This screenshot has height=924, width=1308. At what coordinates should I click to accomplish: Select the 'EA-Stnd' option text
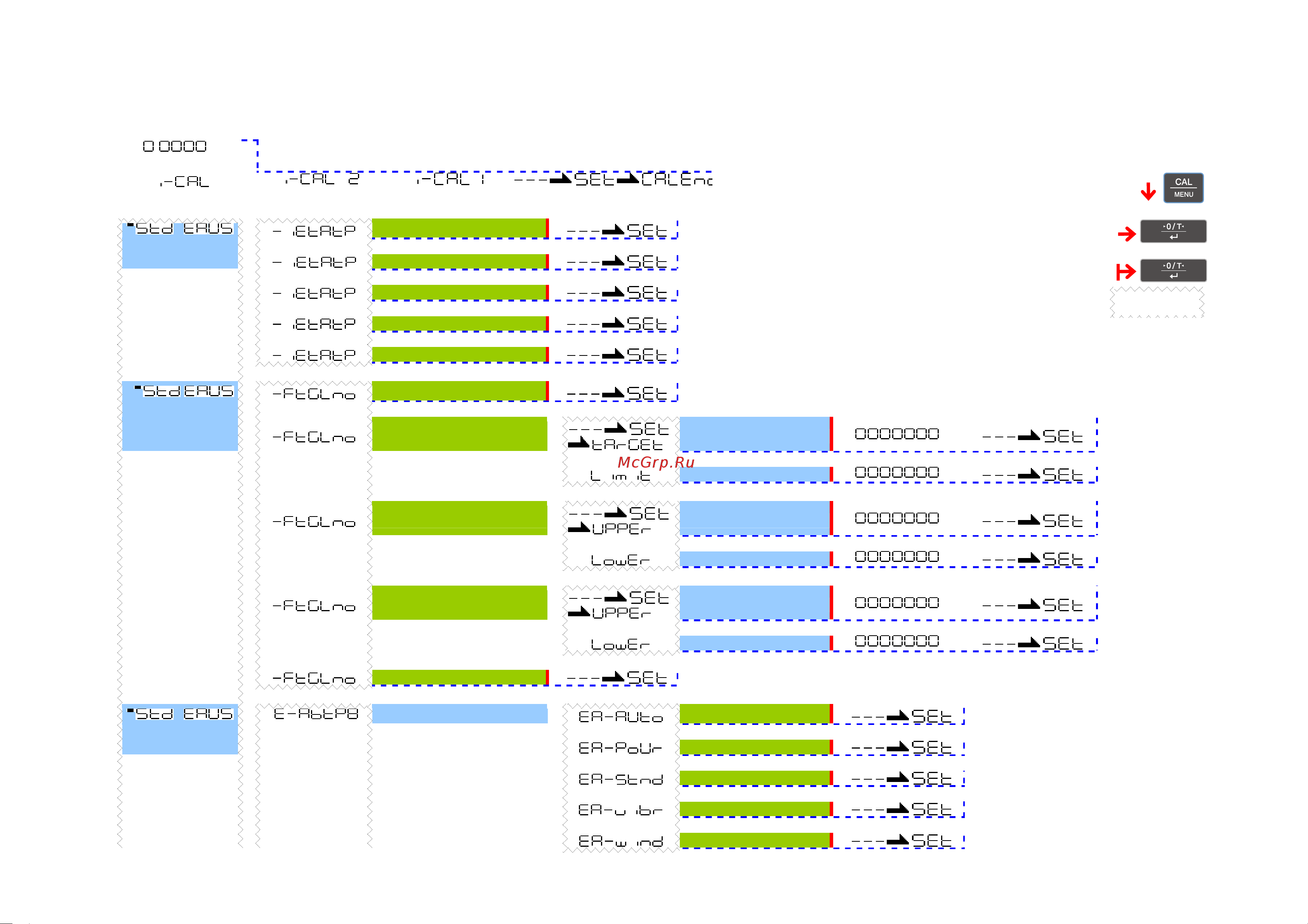(x=620, y=779)
